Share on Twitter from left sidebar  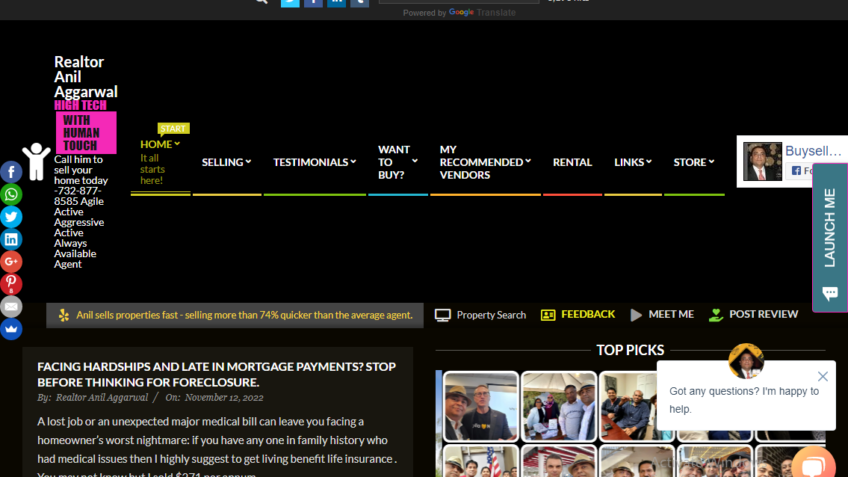(x=11, y=217)
